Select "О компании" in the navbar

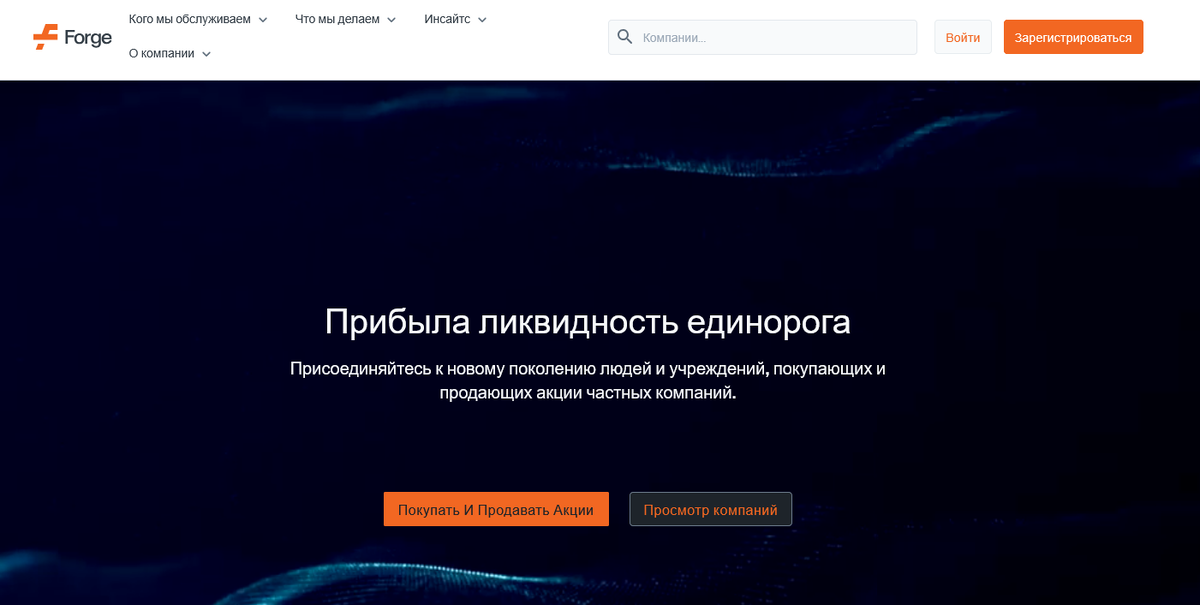click(163, 54)
